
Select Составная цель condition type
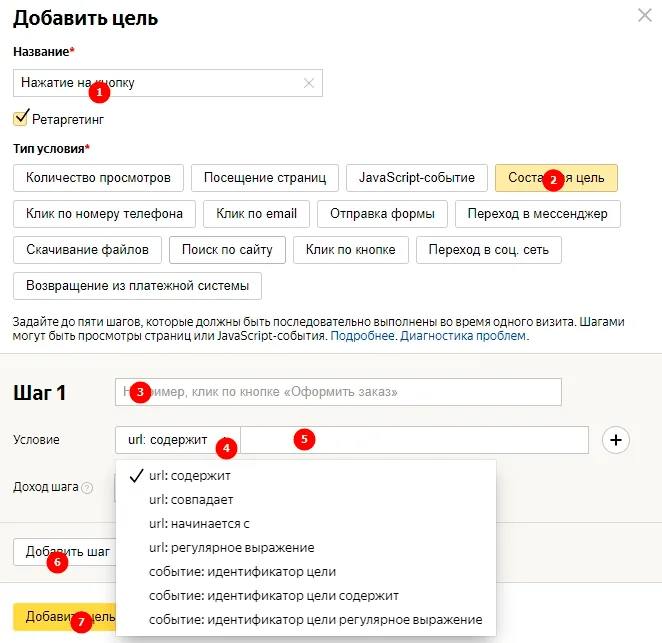[556, 178]
